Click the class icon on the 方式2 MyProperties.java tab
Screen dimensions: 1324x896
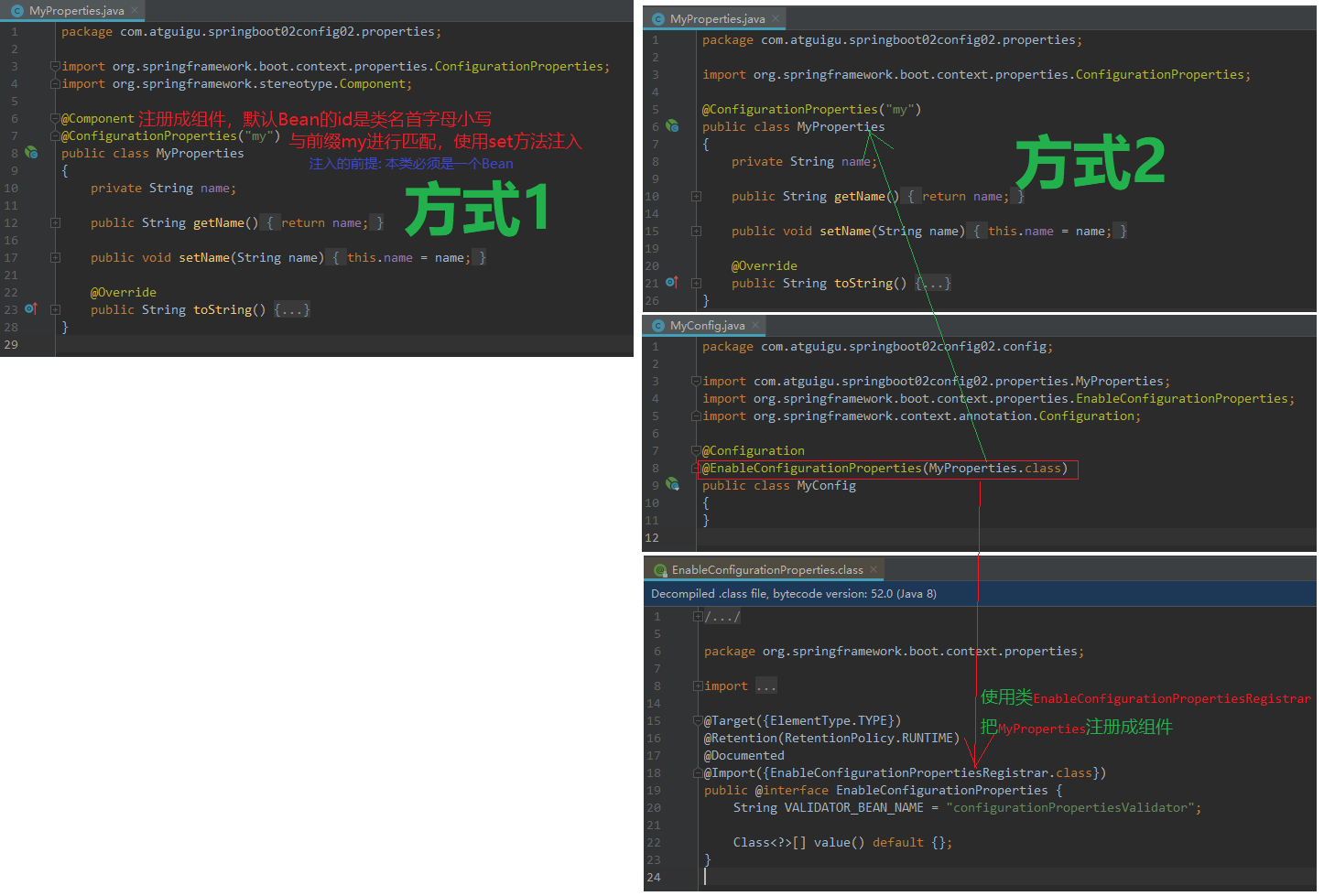(657, 19)
